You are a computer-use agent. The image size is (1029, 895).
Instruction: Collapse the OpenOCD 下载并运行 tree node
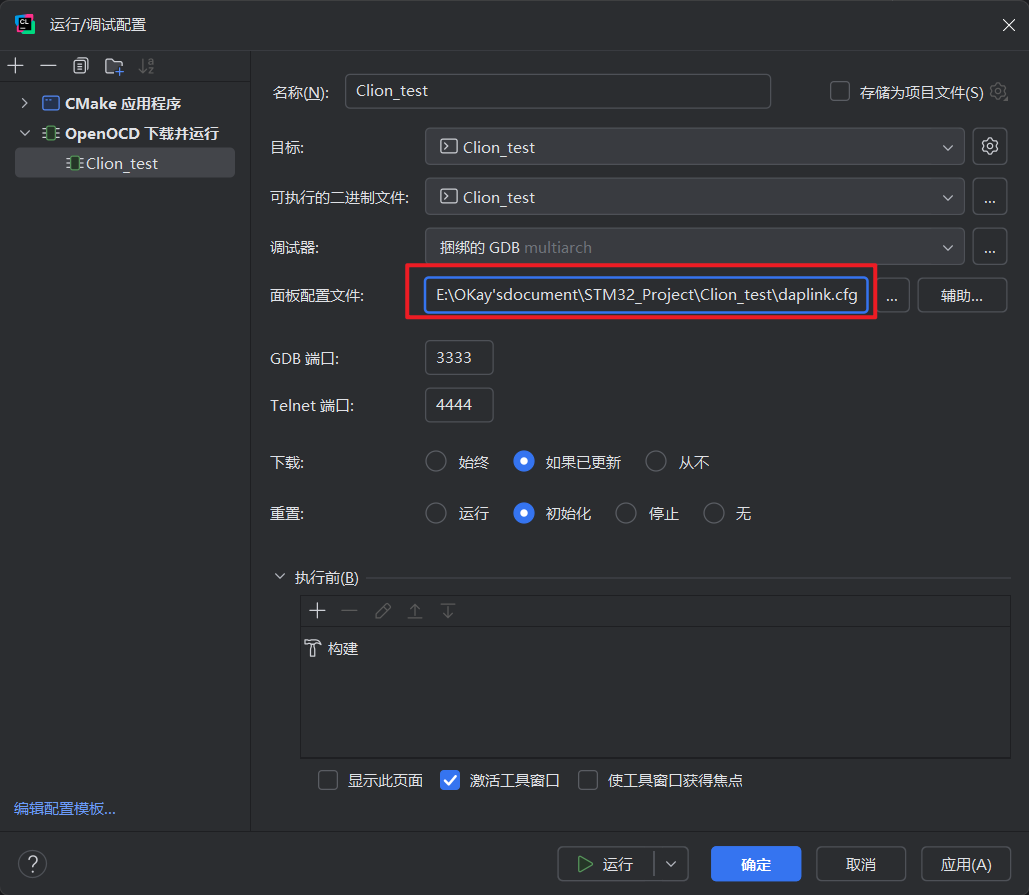[x=25, y=133]
